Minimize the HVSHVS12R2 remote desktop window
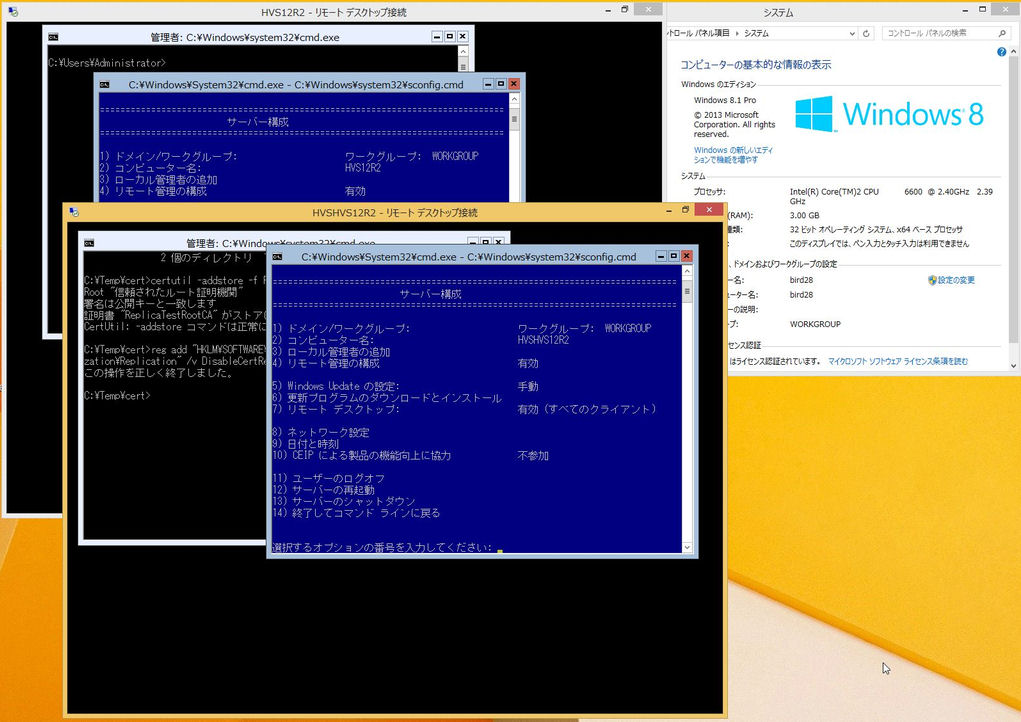Viewport: 1021px width, 722px height. 669,211
